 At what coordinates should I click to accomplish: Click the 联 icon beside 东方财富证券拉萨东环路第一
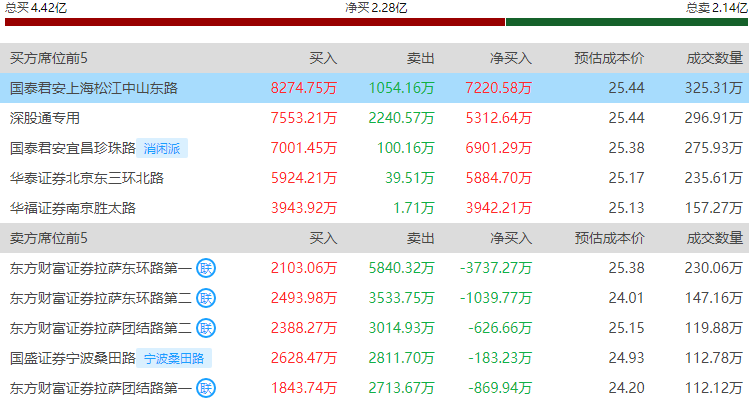tap(206, 268)
